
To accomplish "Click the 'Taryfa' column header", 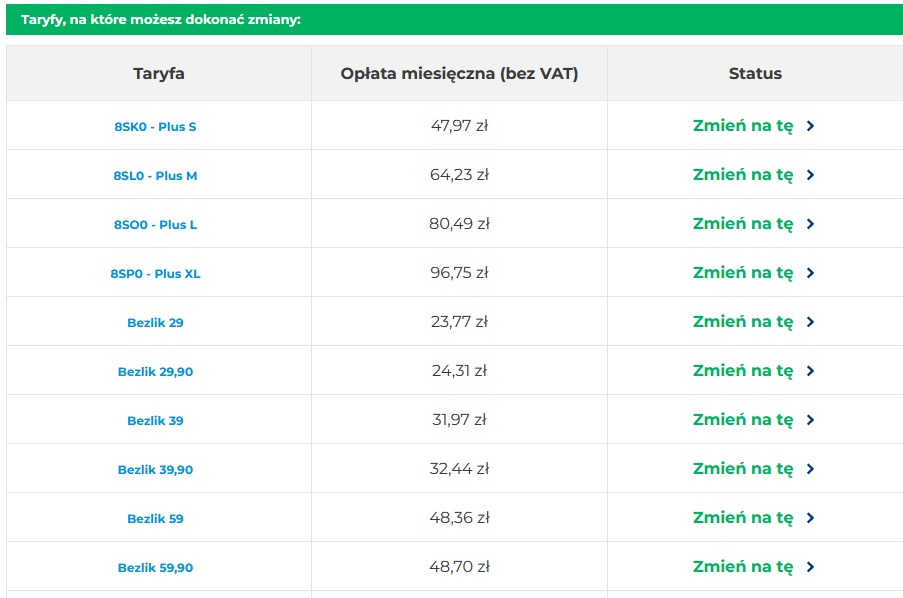I will pyautogui.click(x=158, y=73).
